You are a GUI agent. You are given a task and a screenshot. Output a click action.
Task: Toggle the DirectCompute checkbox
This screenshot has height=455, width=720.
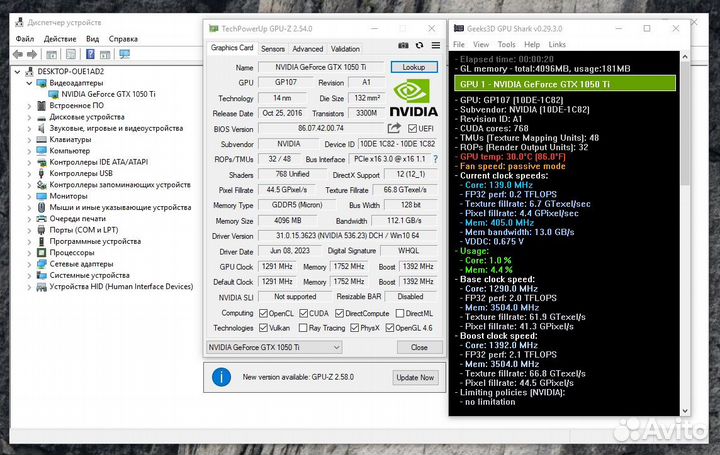339,313
